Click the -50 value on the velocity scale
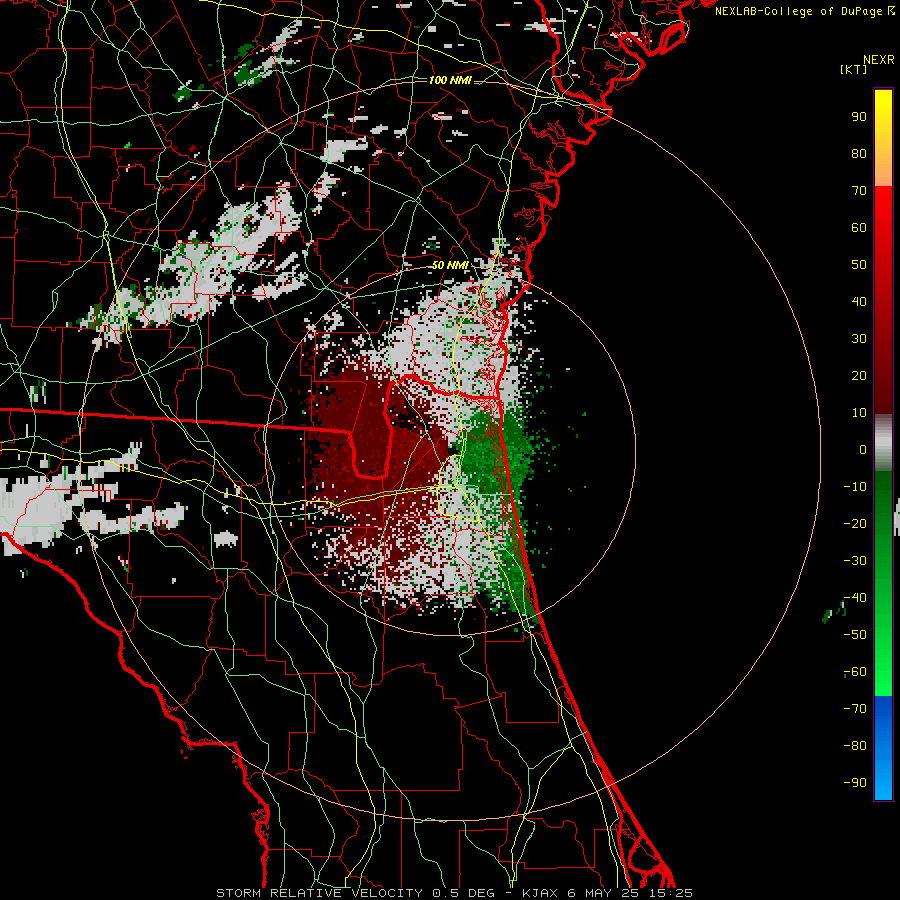The width and height of the screenshot is (900, 900). (x=855, y=635)
